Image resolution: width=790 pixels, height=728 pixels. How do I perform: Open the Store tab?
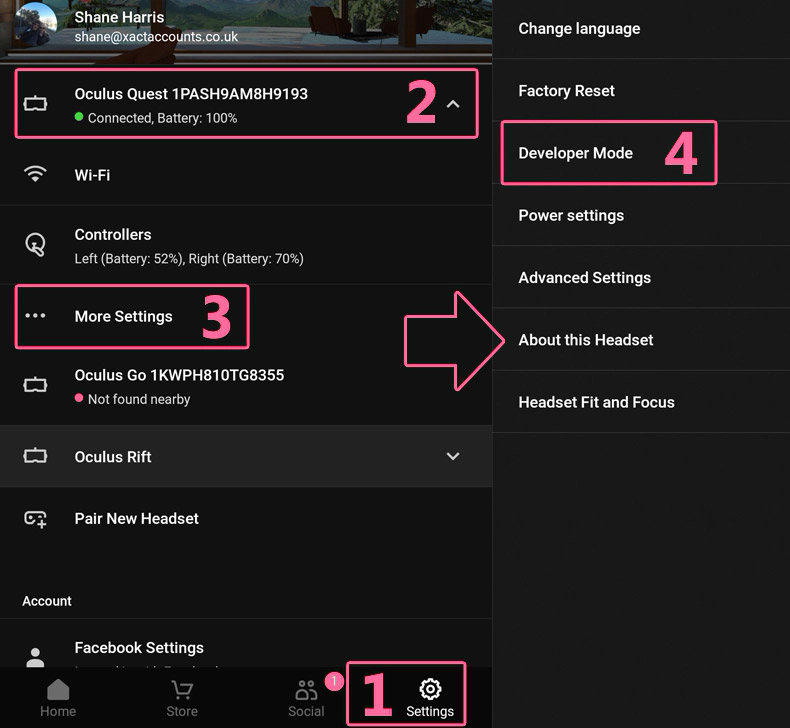click(x=182, y=698)
